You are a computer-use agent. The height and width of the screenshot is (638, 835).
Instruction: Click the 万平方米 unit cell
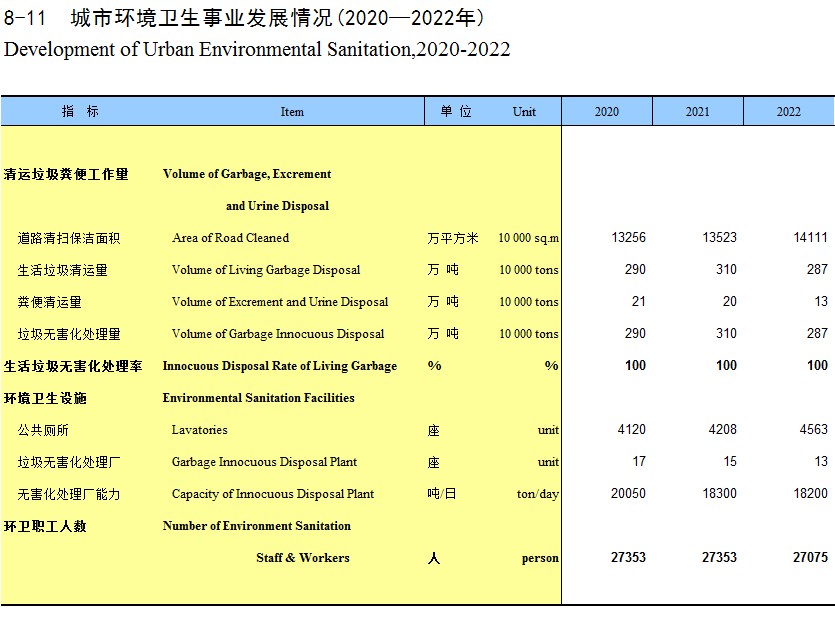(453, 238)
